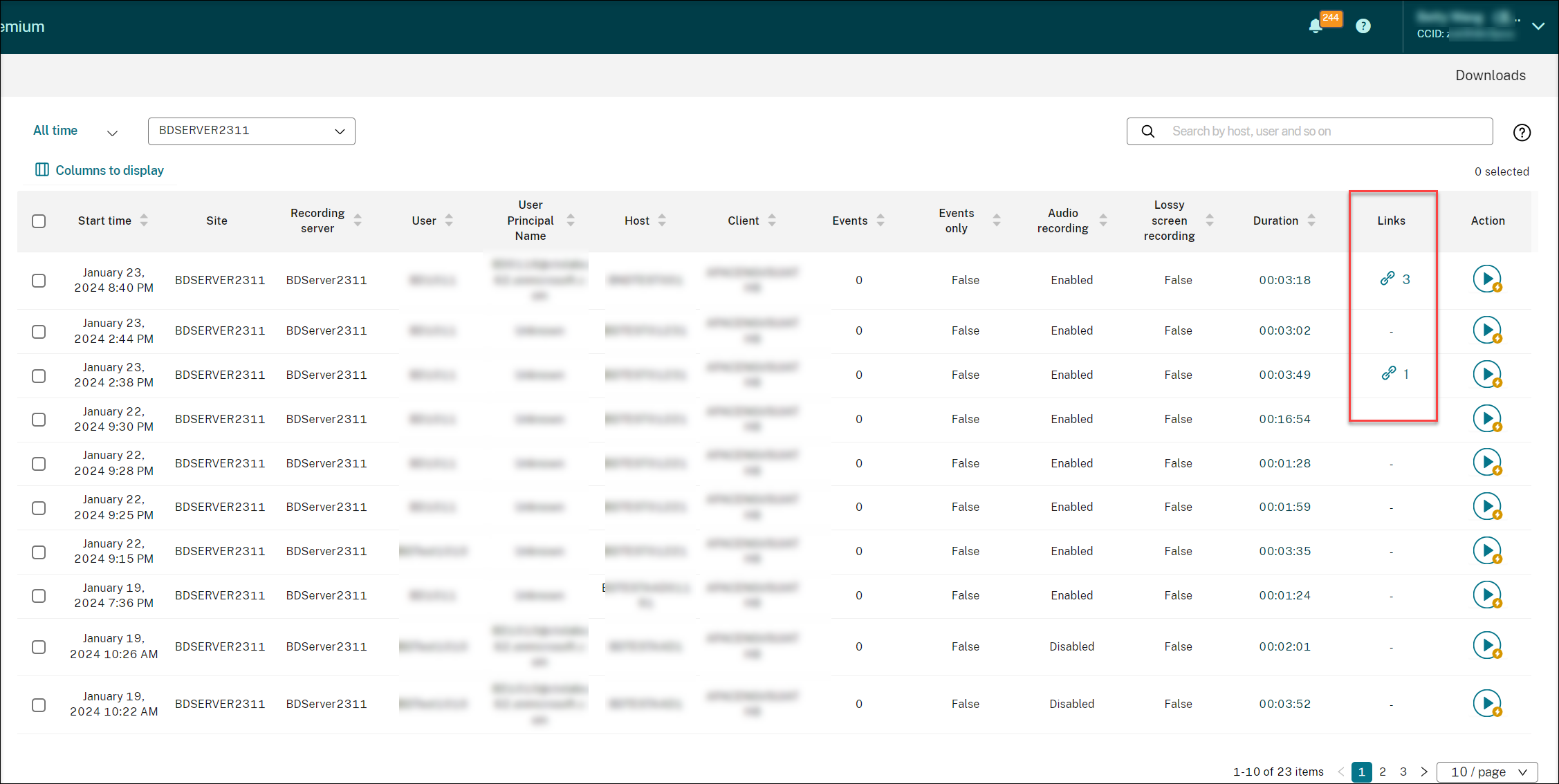The width and height of the screenshot is (1559, 784).
Task: Open the BDSERVER2311 site dropdown
Action: [x=251, y=131]
